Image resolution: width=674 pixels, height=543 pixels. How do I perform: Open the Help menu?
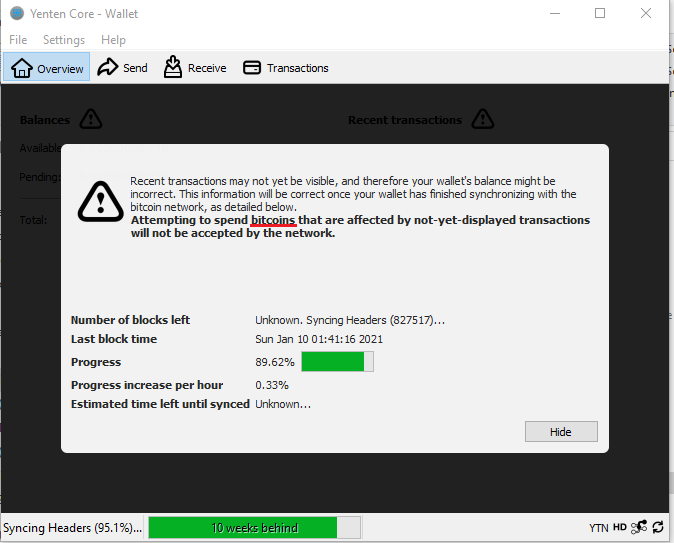(113, 40)
